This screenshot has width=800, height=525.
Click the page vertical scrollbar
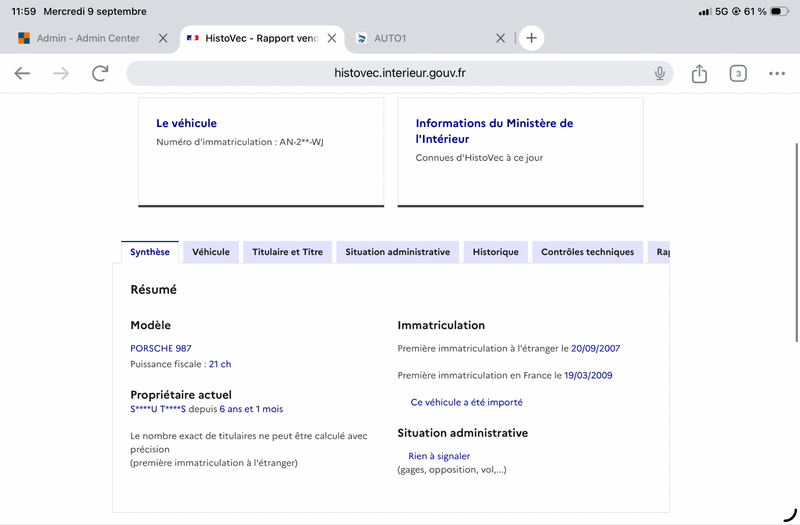tap(796, 242)
